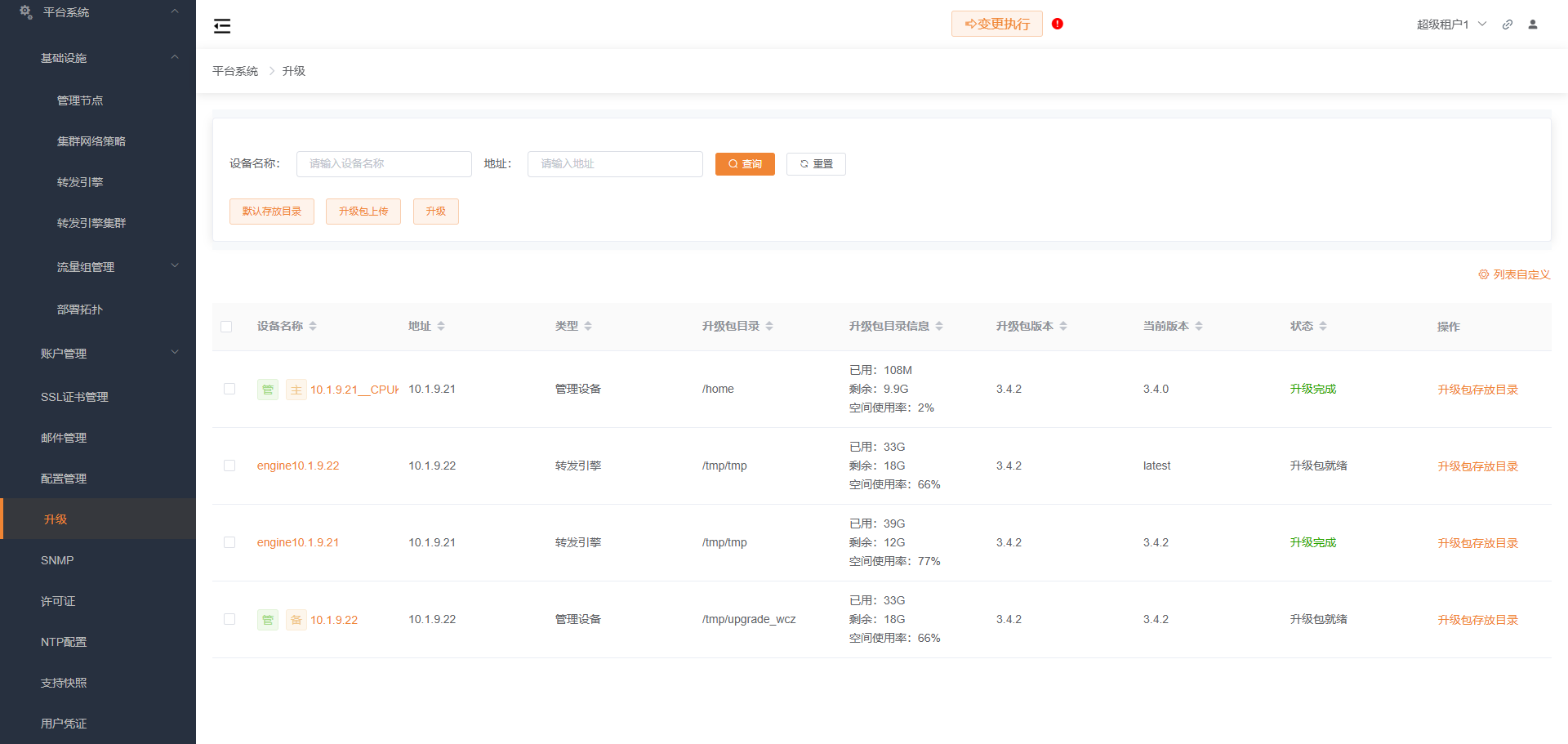The width and height of the screenshot is (1568, 744).
Task: Sort by 升级包版本 column sort icon
Action: pos(1063,326)
